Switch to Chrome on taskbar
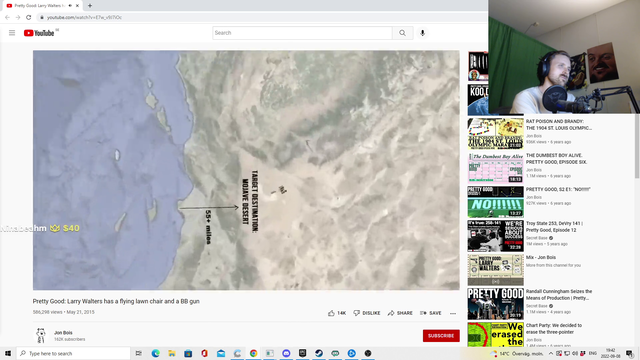The image size is (640, 360). tap(253, 353)
